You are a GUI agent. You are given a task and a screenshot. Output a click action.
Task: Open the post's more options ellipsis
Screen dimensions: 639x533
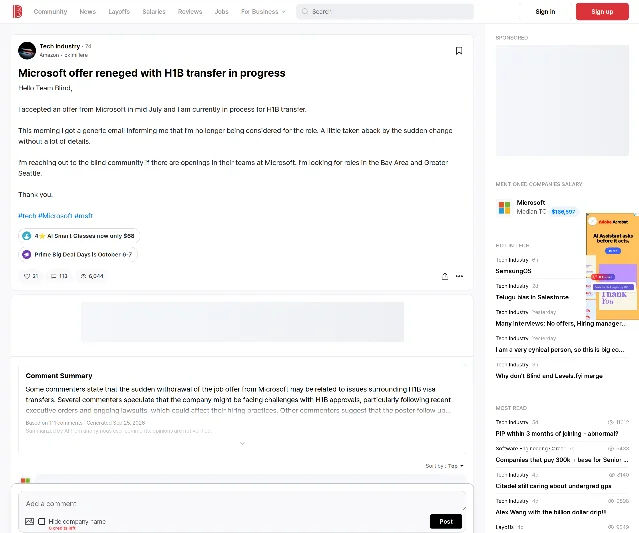click(x=459, y=276)
